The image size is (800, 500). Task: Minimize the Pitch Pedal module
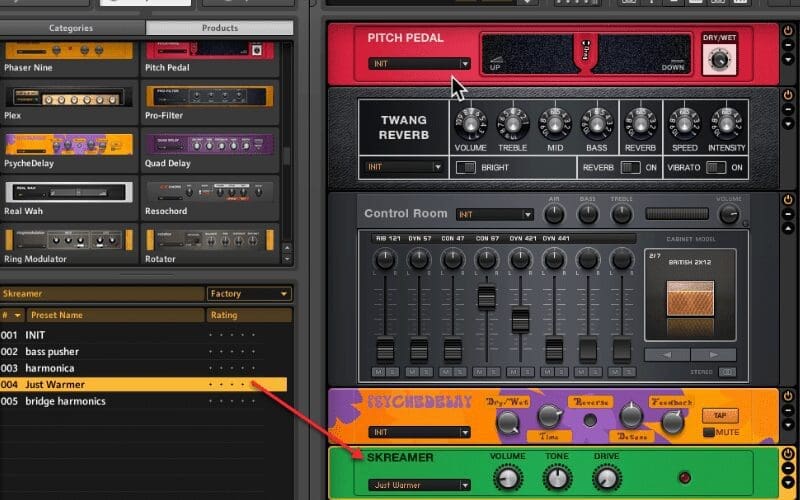pos(788,45)
